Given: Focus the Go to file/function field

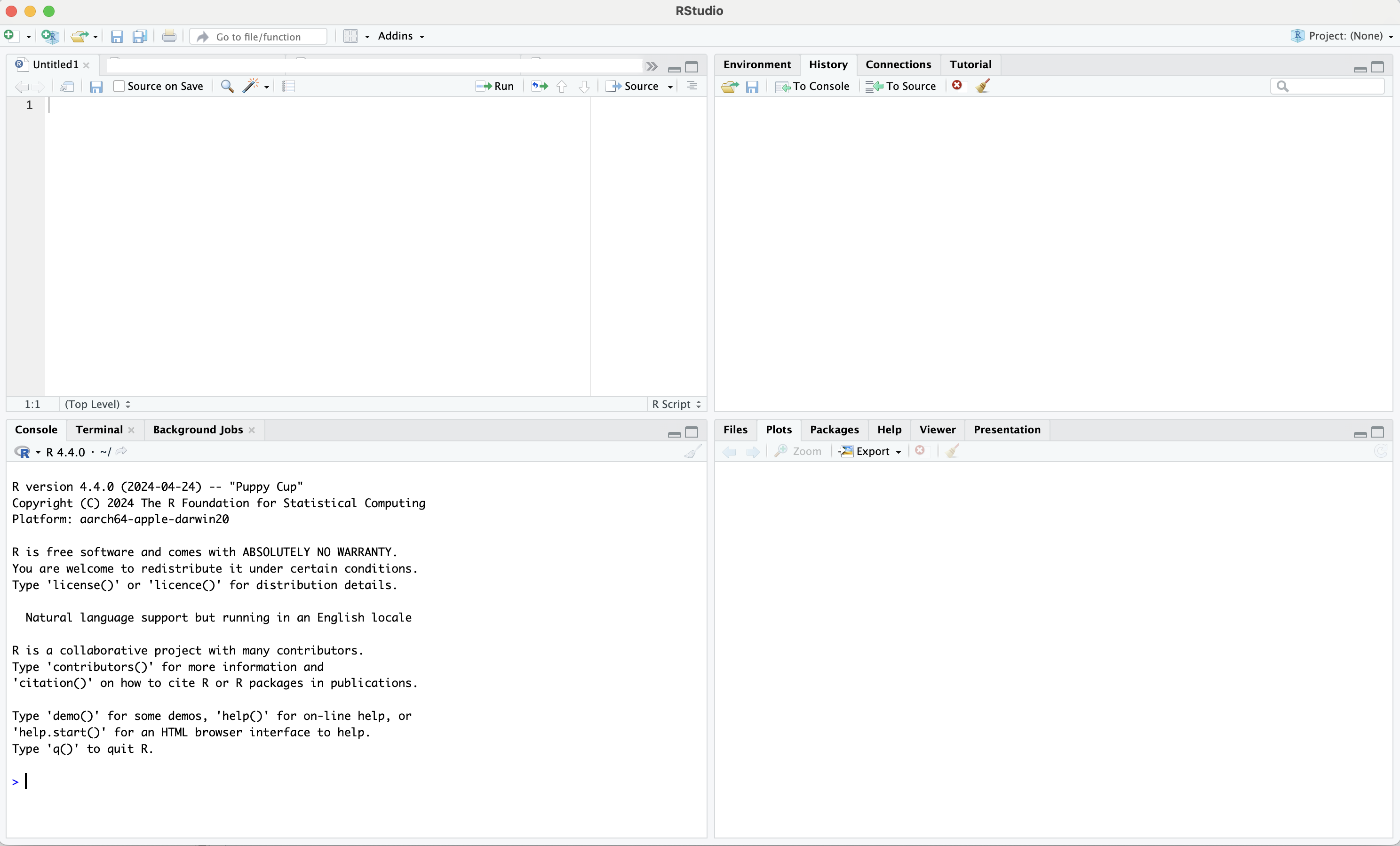Looking at the screenshot, I should point(259,36).
